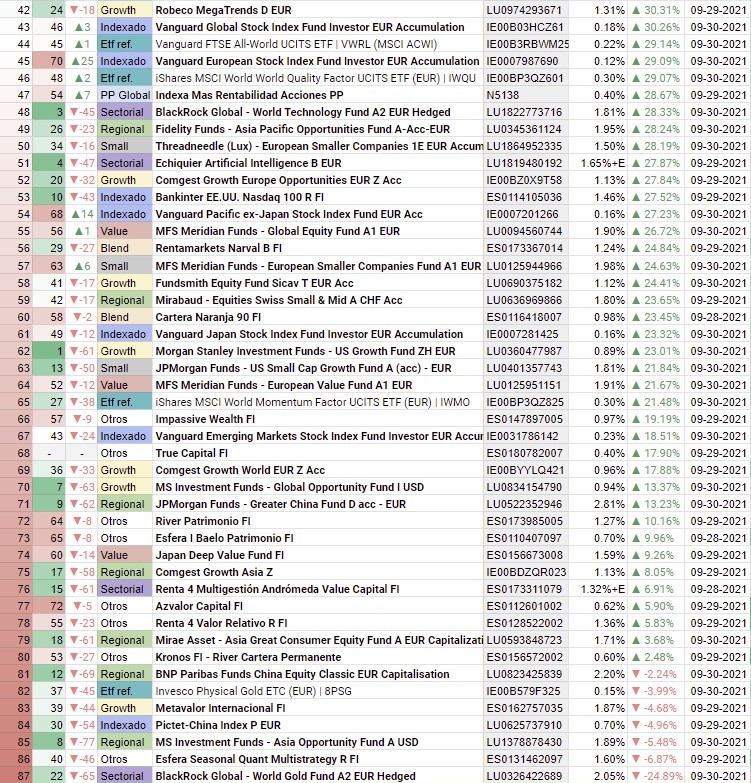Select MFS Meridian European Value Fund A1 EUR
751x783 pixels.
click(284, 385)
